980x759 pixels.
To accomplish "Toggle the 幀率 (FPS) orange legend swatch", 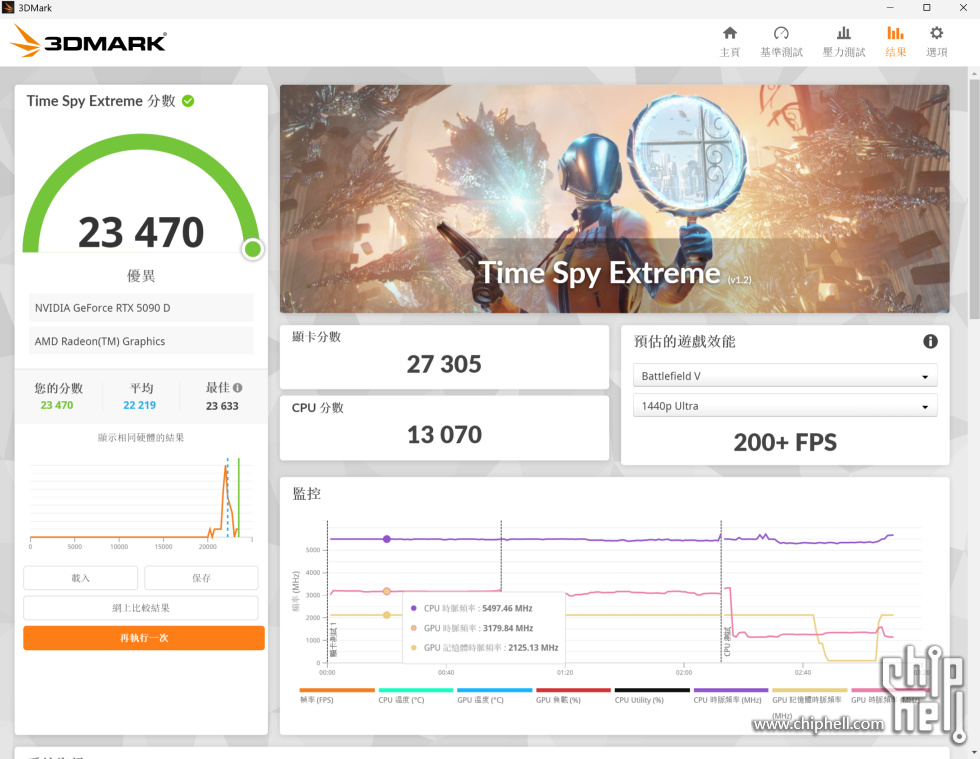I will pos(337,690).
